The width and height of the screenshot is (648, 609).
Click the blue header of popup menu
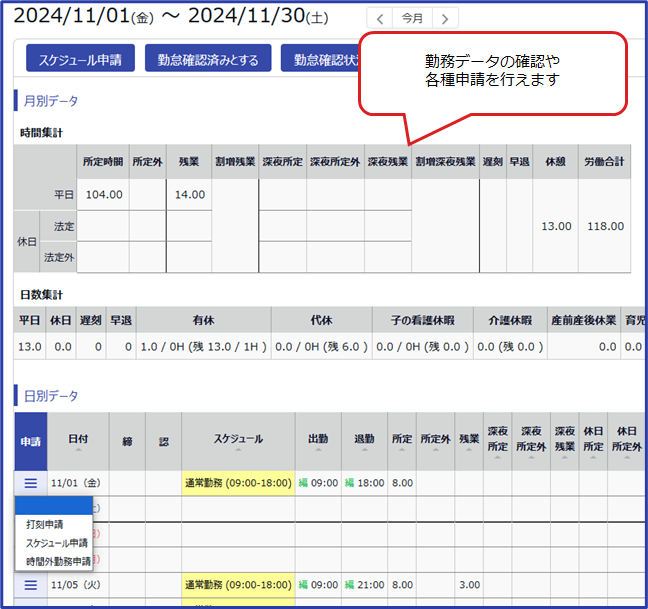54,506
